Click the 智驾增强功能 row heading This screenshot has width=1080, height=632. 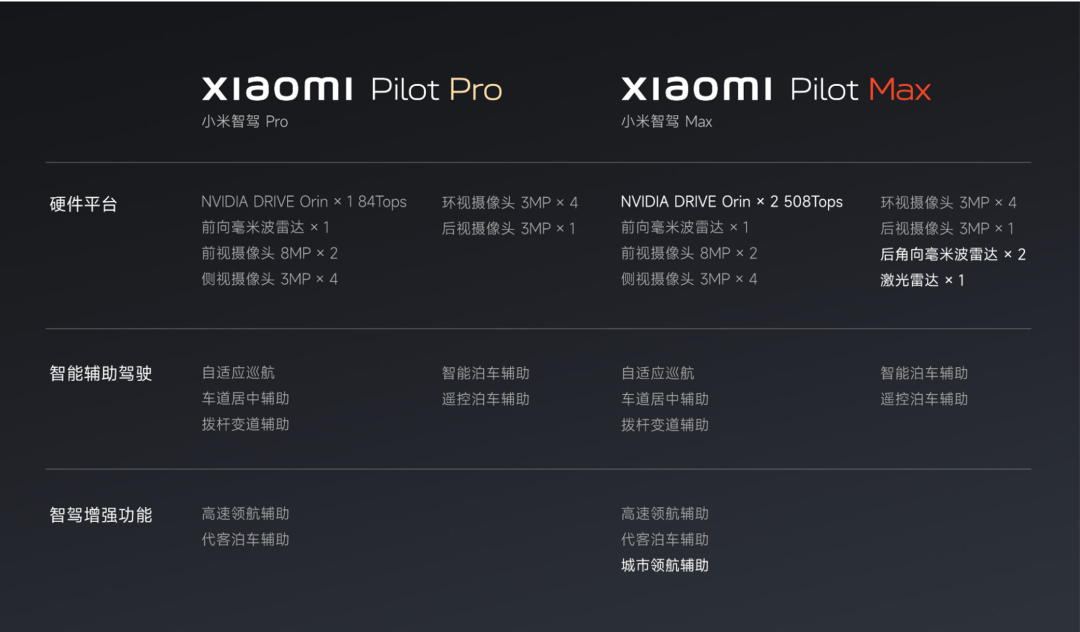[x=101, y=515]
